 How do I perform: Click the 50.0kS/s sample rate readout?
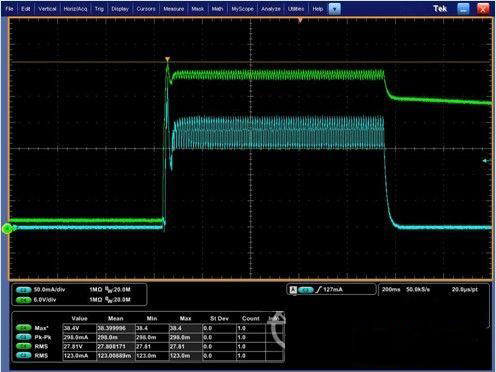(x=418, y=290)
